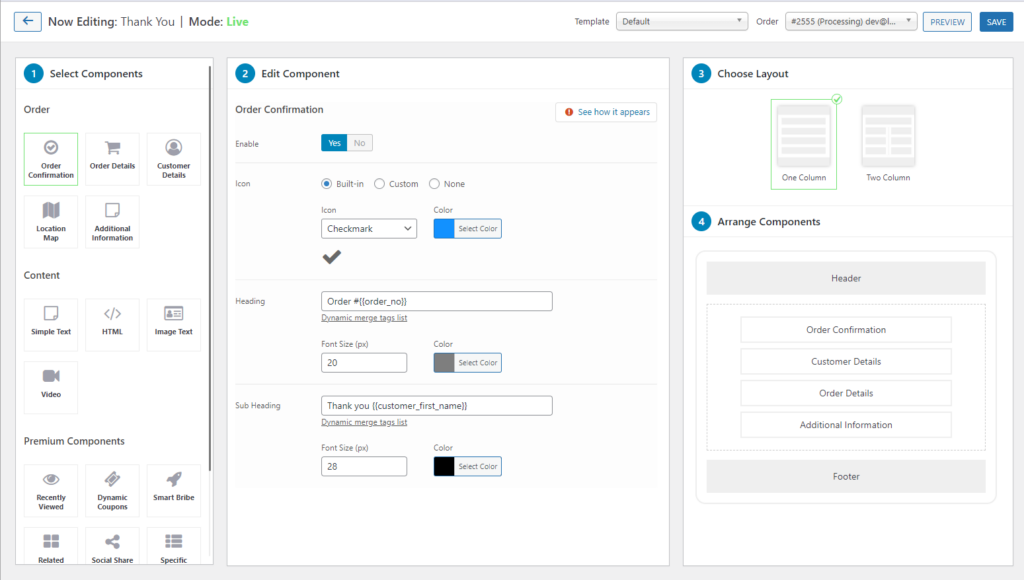Click the Header block in Arrange Components

tap(846, 278)
